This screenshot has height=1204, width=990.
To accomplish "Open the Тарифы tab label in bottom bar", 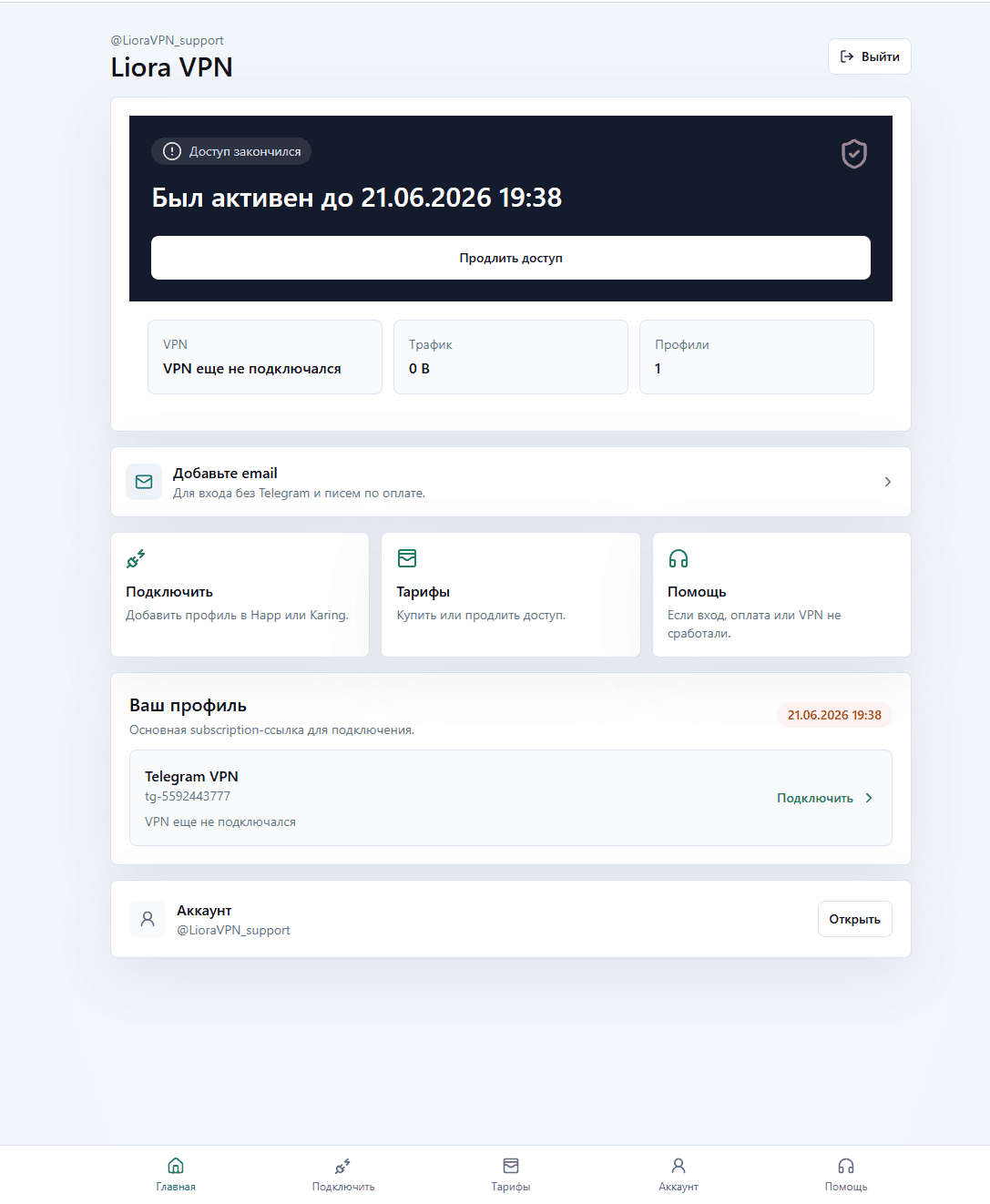I will click(511, 1187).
